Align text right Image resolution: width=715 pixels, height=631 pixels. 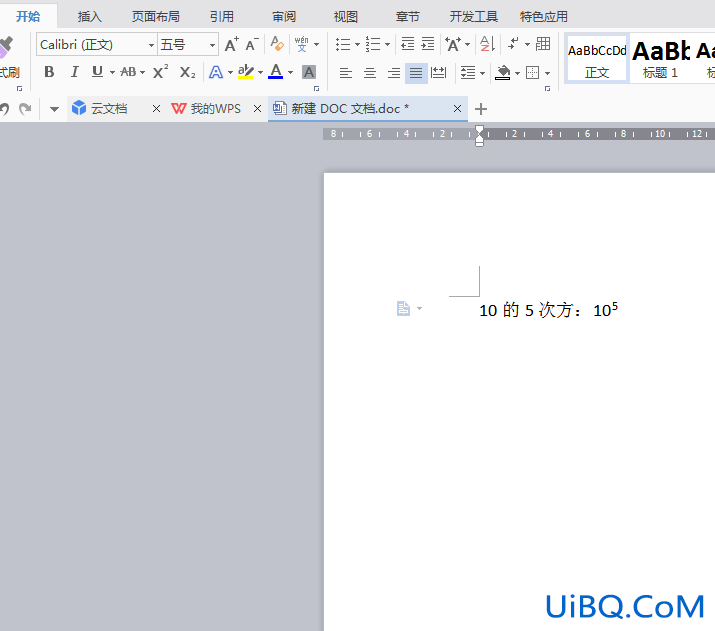(x=394, y=72)
